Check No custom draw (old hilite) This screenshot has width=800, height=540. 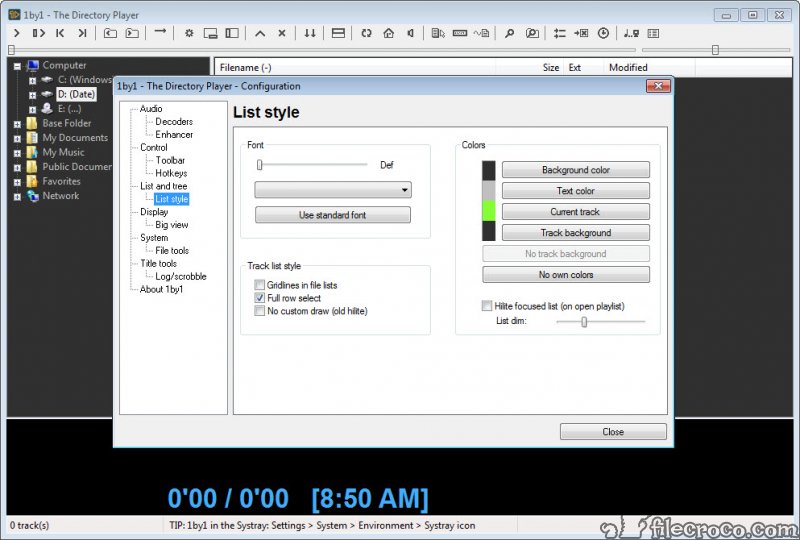pyautogui.click(x=260, y=310)
